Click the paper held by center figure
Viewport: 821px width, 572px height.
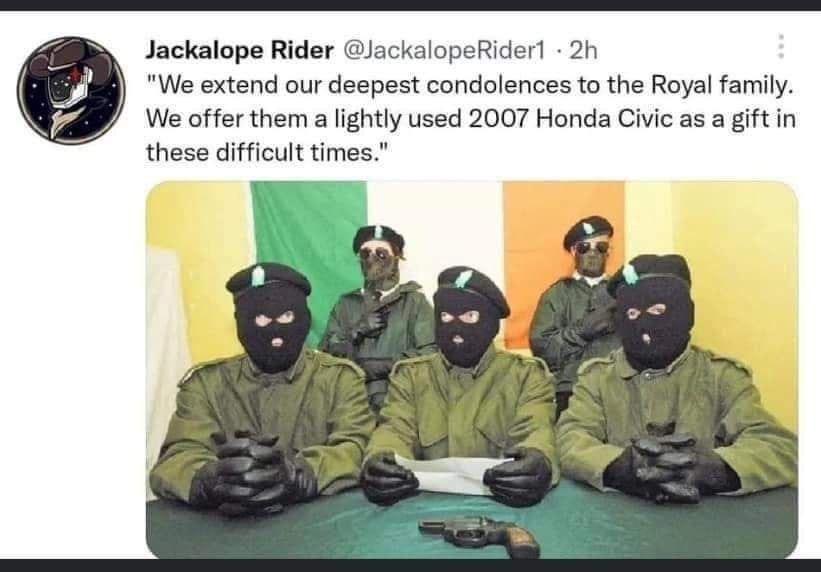[453, 473]
